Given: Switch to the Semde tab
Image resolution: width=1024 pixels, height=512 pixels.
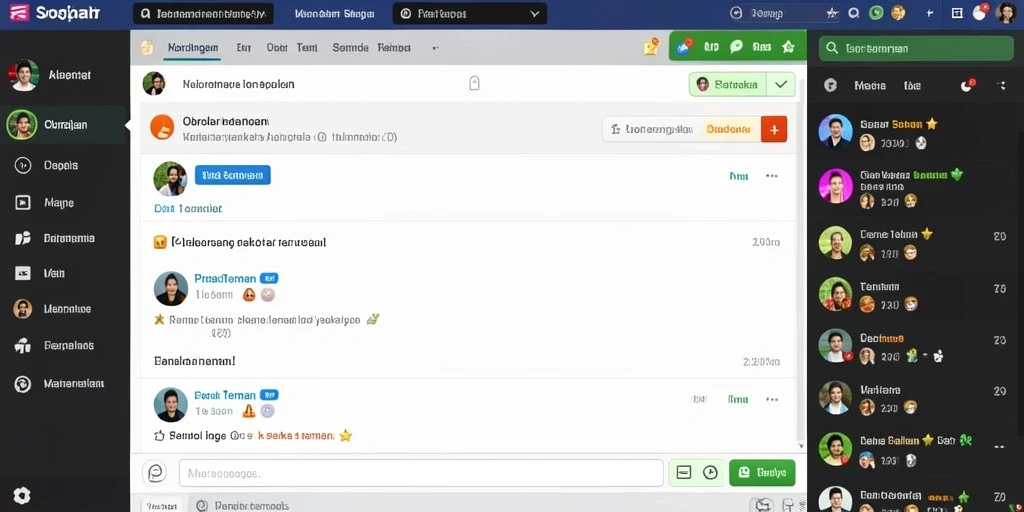Looking at the screenshot, I should point(351,47).
